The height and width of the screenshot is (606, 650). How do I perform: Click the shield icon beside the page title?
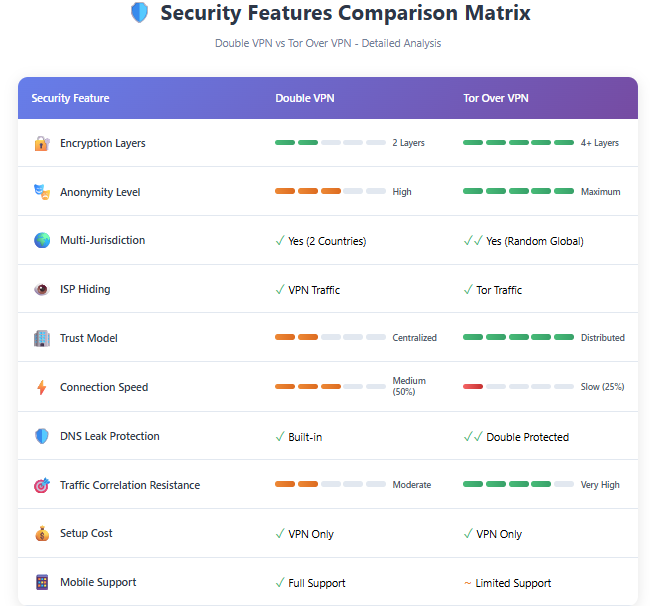139,13
